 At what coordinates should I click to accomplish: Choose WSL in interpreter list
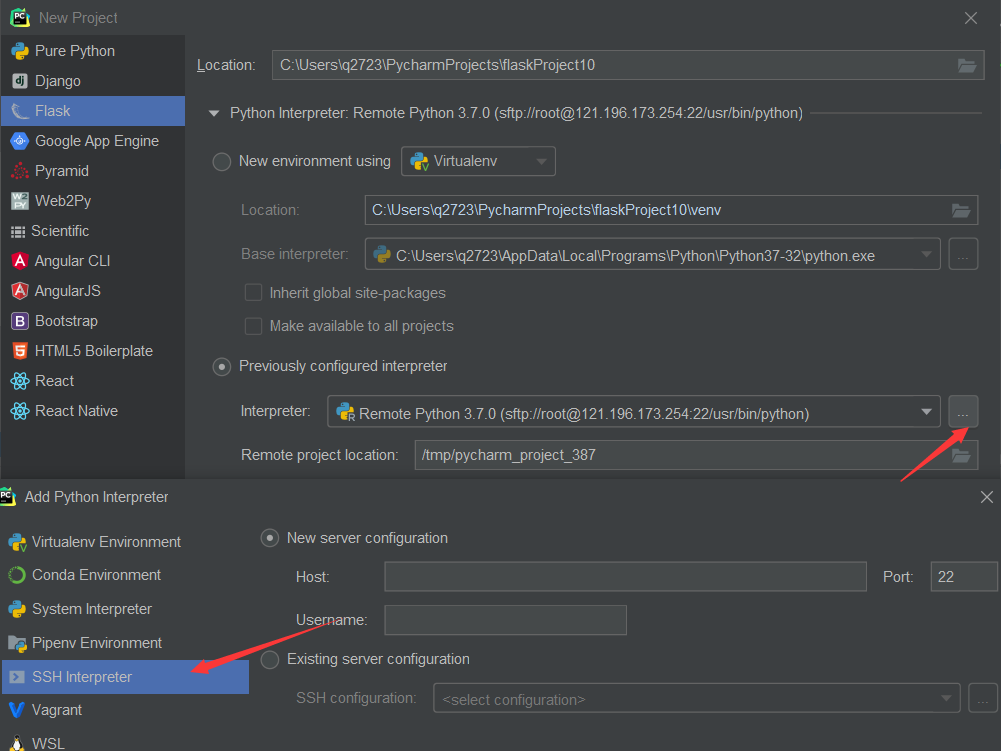tap(125, 743)
